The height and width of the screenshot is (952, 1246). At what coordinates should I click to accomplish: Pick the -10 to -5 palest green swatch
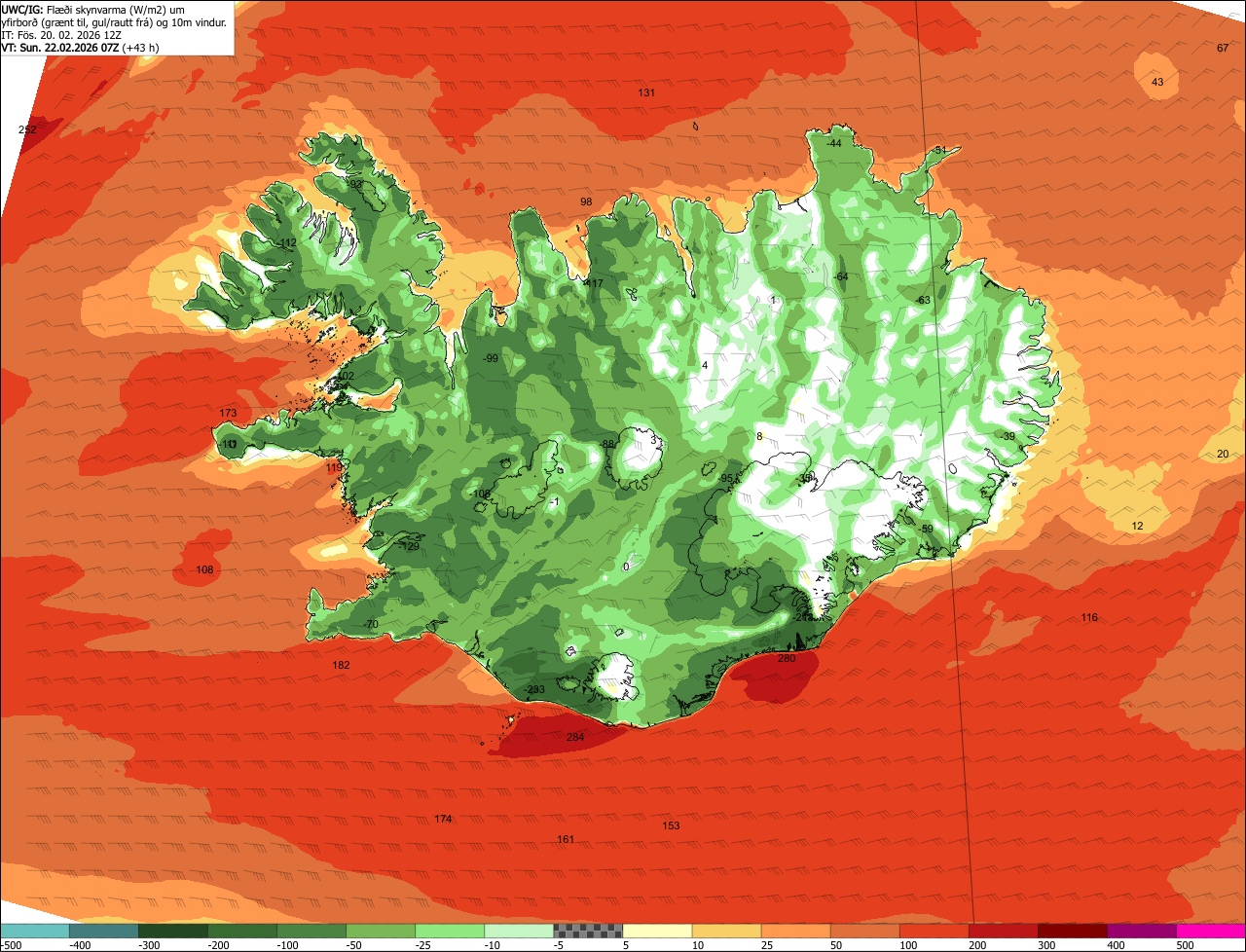[x=519, y=931]
